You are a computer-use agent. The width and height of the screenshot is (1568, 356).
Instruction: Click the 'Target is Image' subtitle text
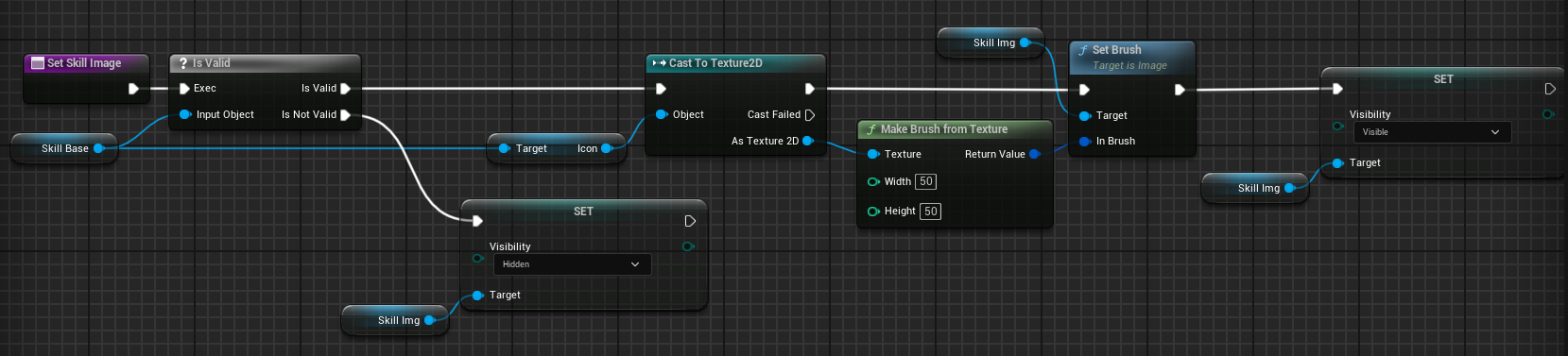click(x=1129, y=66)
